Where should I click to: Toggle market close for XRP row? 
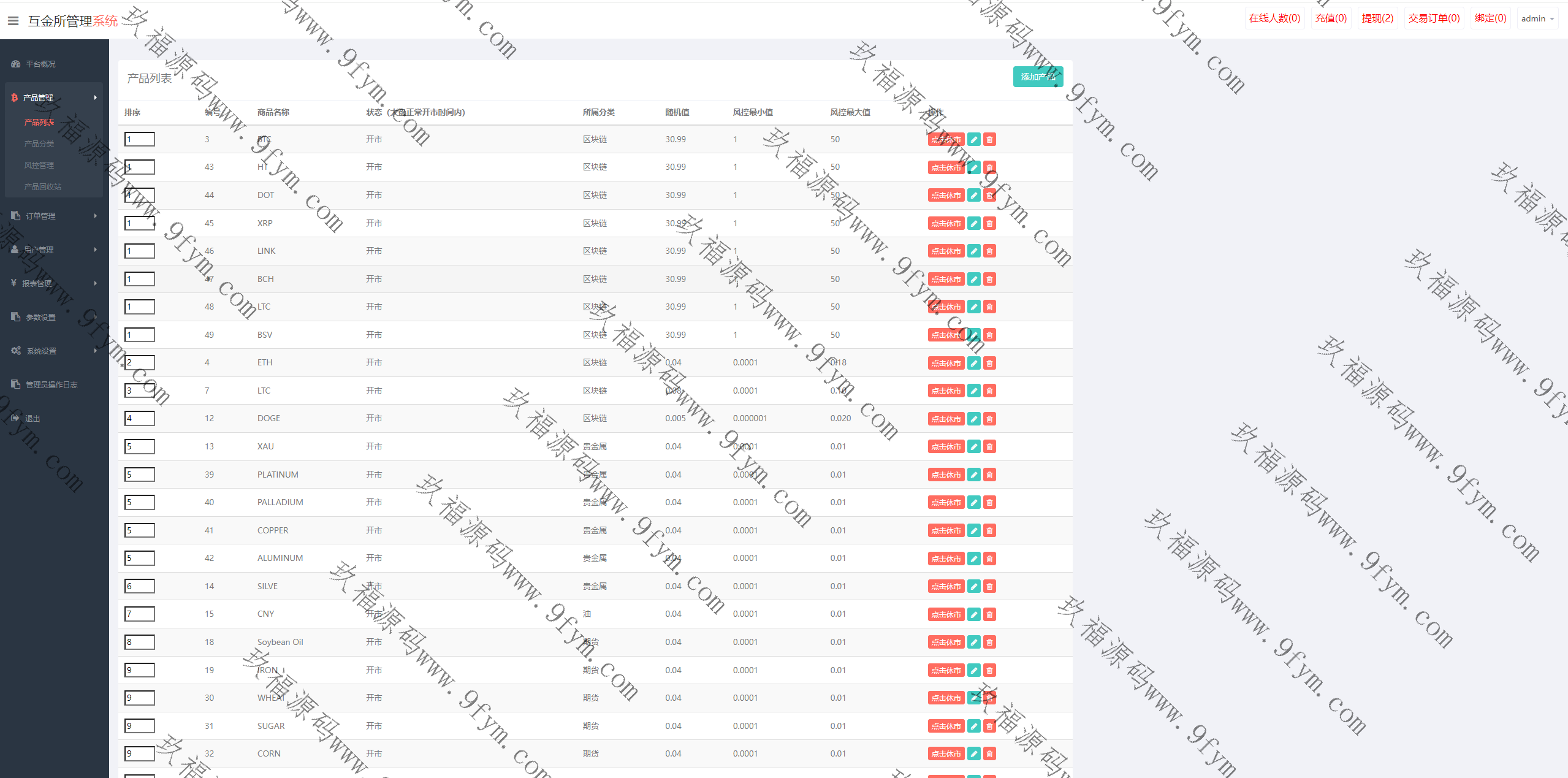point(946,224)
